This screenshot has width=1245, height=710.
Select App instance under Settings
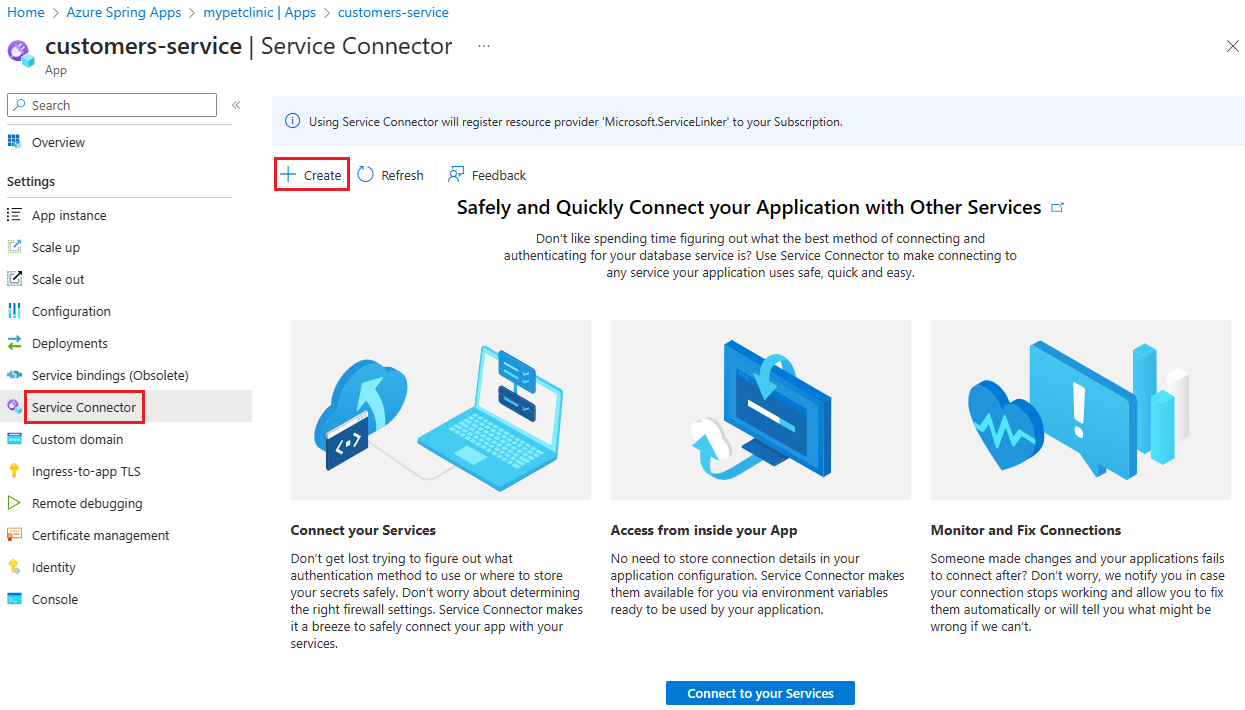pos(70,215)
